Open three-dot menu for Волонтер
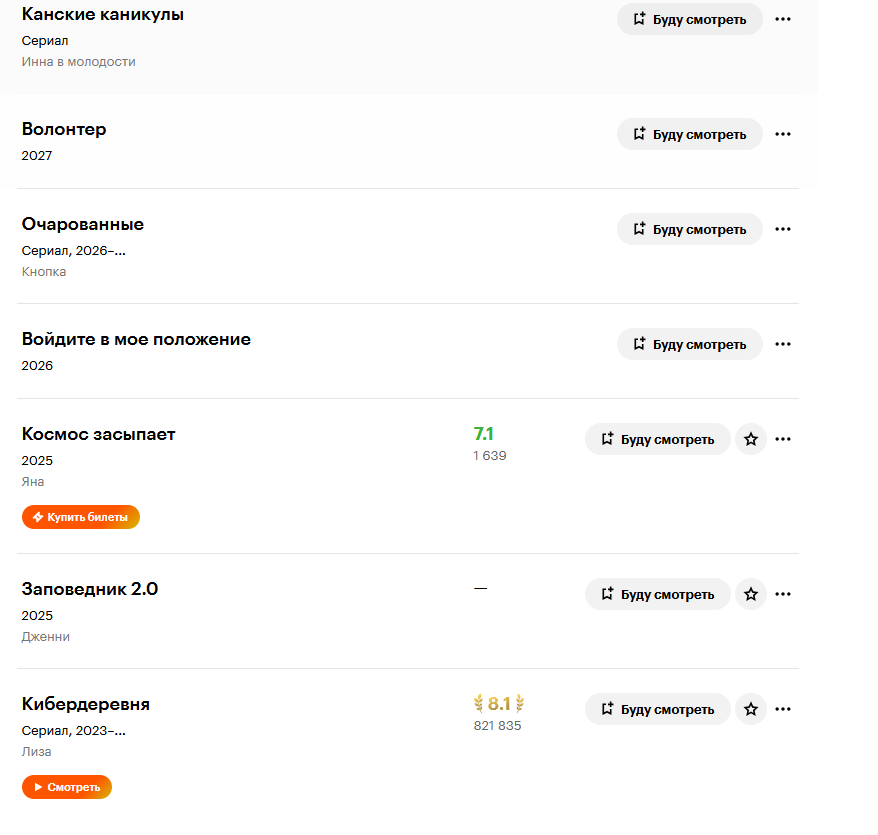The width and height of the screenshot is (878, 835). (783, 134)
